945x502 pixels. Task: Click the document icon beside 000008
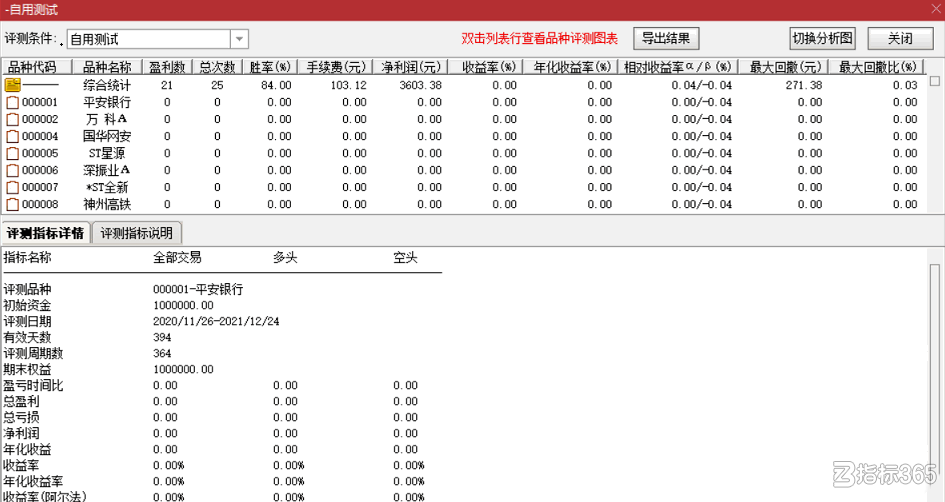(x=12, y=204)
